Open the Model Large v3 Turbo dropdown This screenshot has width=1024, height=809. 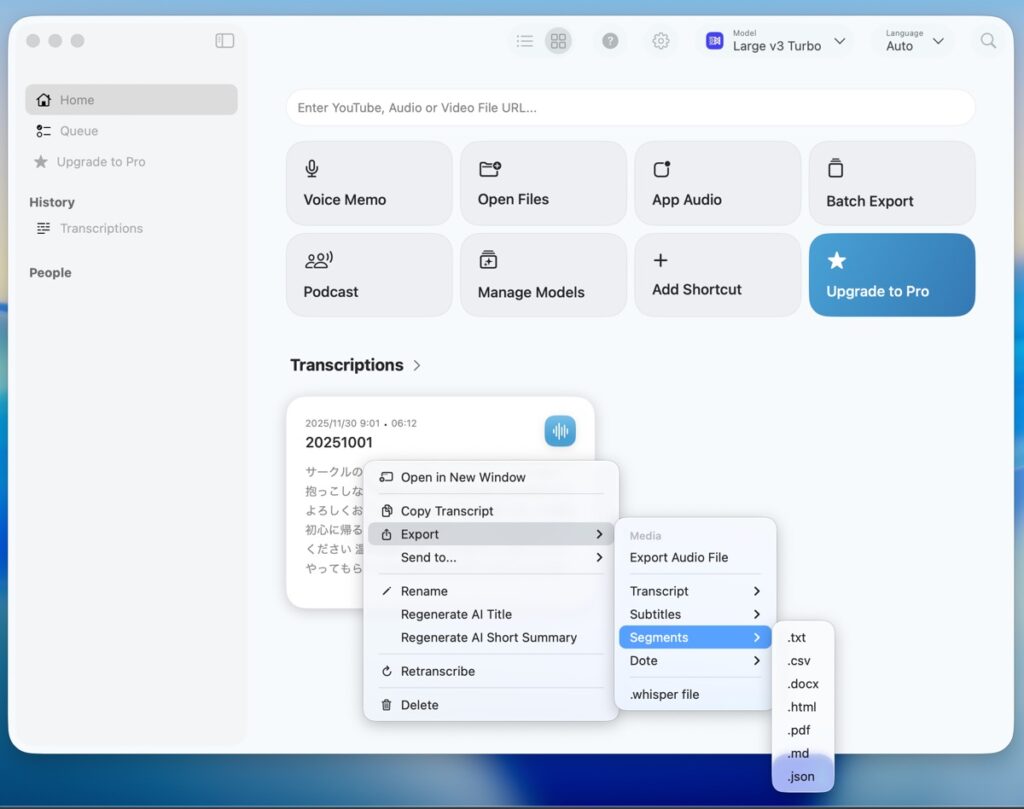pyautogui.click(x=775, y=41)
